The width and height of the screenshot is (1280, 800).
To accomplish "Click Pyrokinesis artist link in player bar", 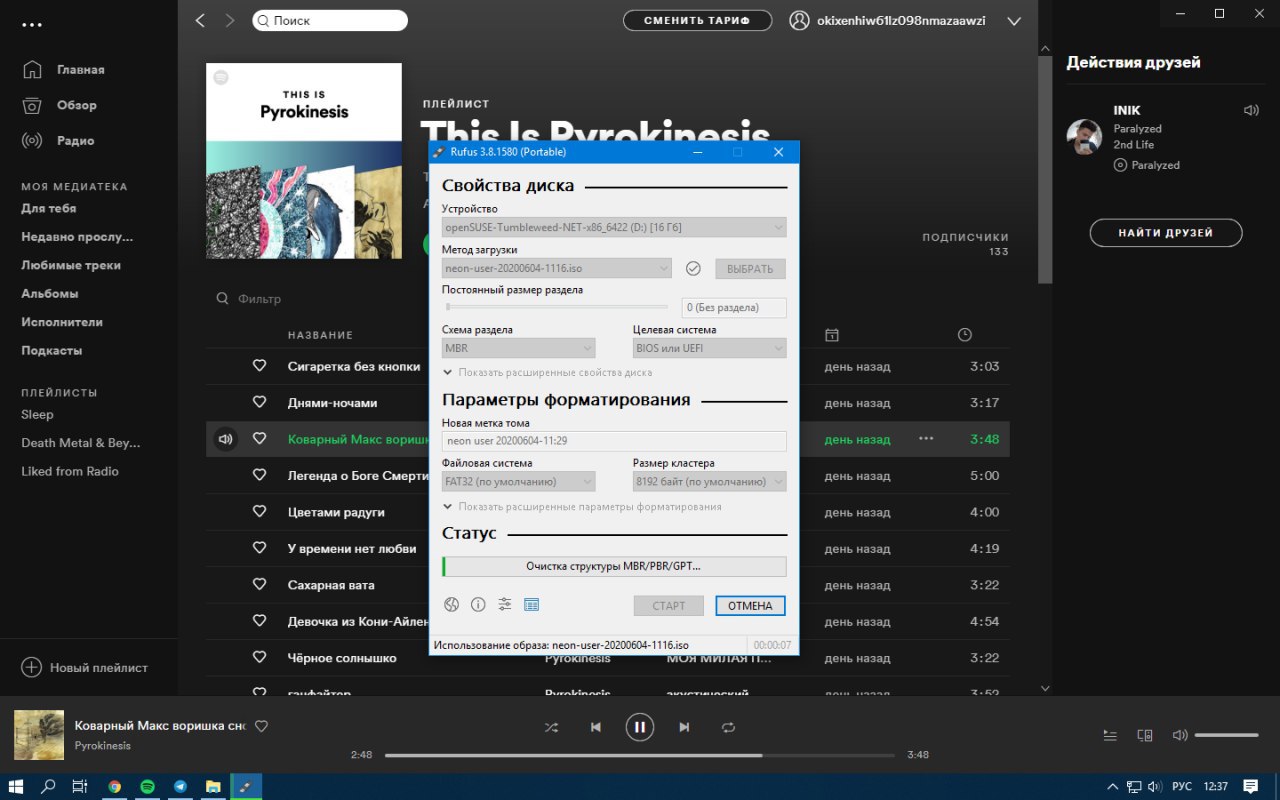I will click(x=103, y=745).
